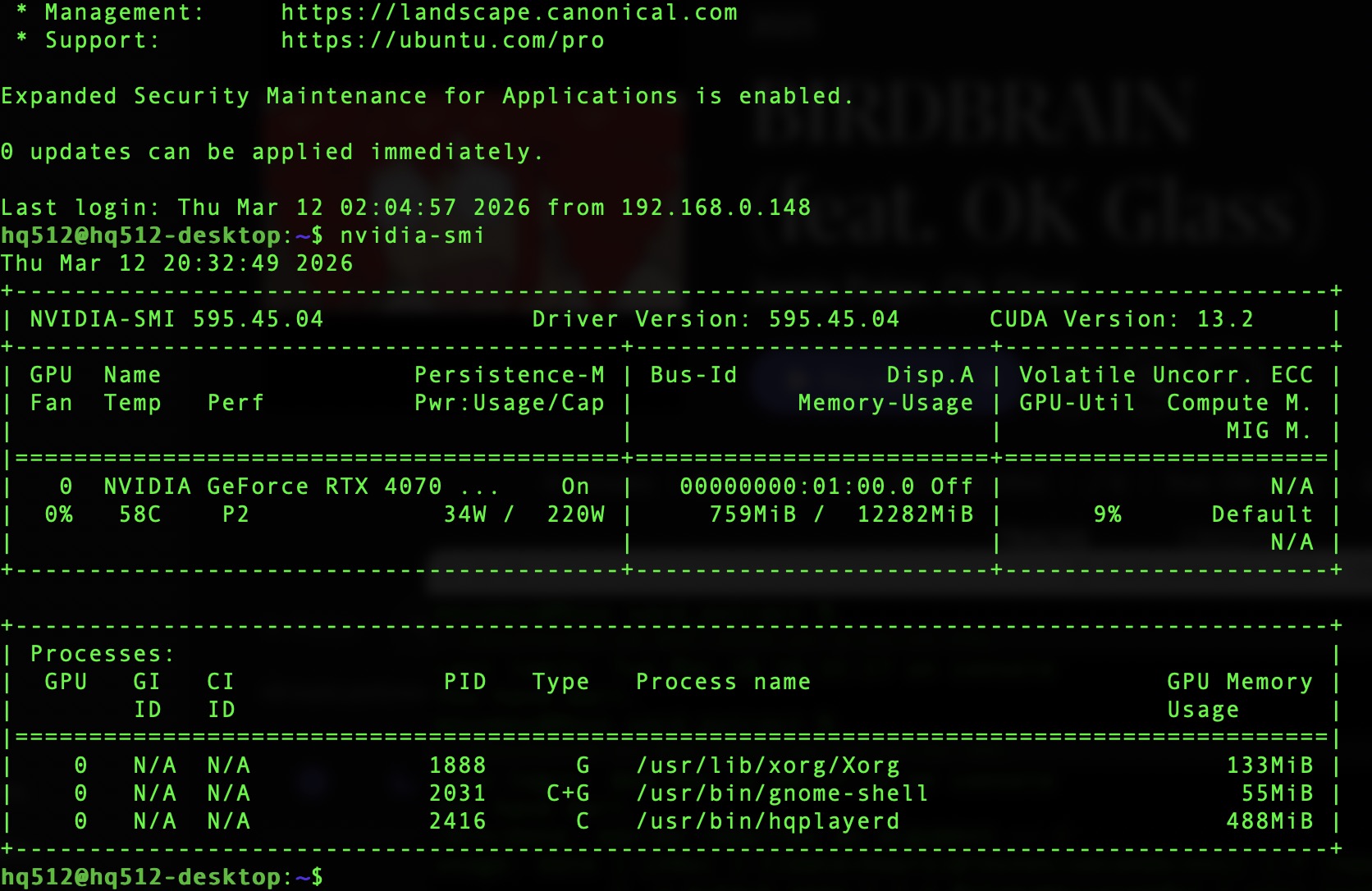The image size is (1372, 891).
Task: Click the last login IP address 192.168.0.148
Action: [716, 208]
